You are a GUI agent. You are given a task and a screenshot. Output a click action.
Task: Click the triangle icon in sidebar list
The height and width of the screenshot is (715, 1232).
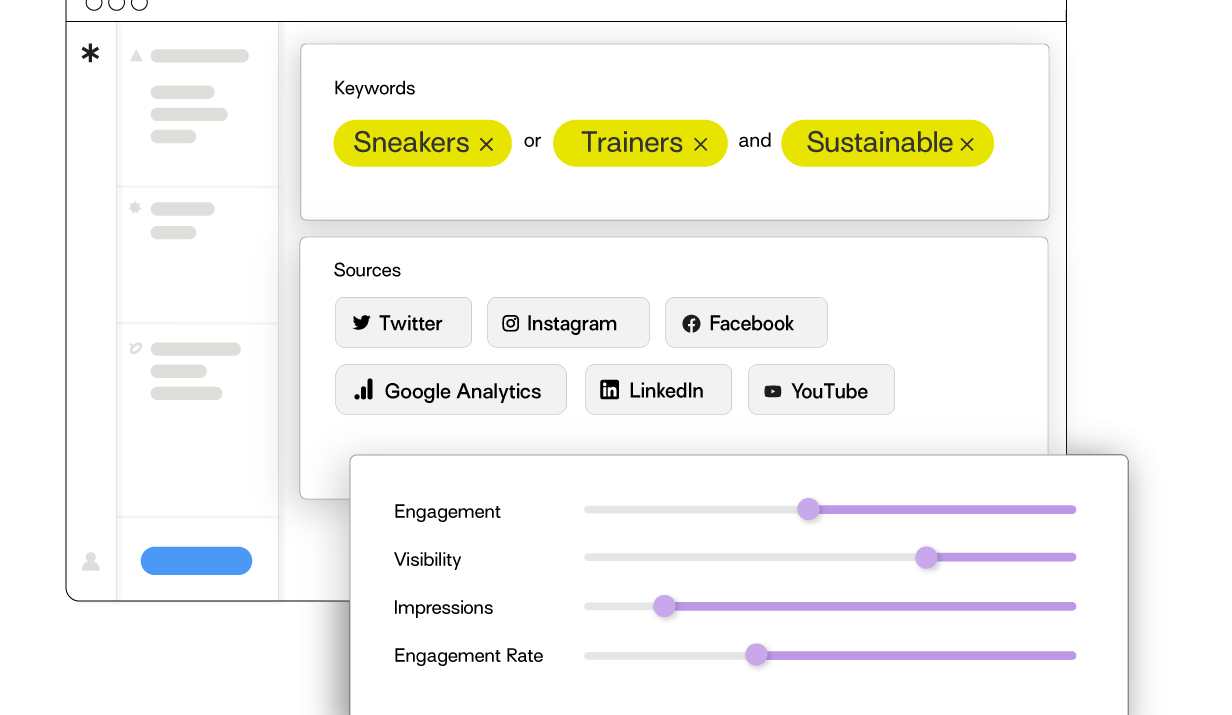click(136, 56)
